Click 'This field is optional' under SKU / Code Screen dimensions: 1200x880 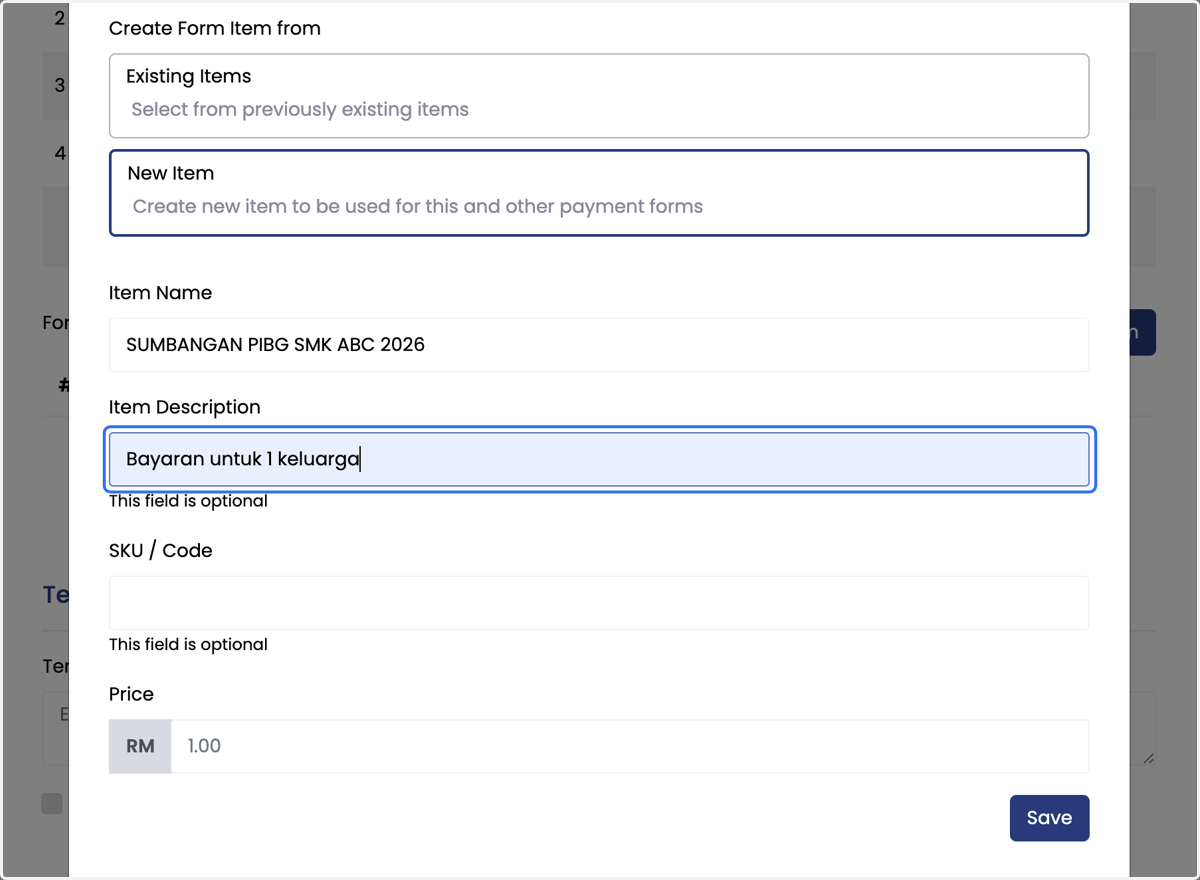click(188, 645)
